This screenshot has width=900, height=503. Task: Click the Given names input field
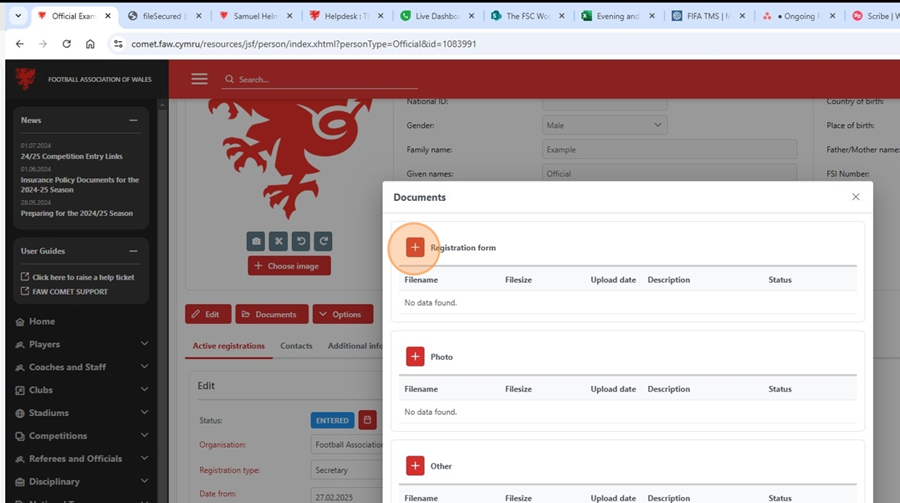pos(669,173)
